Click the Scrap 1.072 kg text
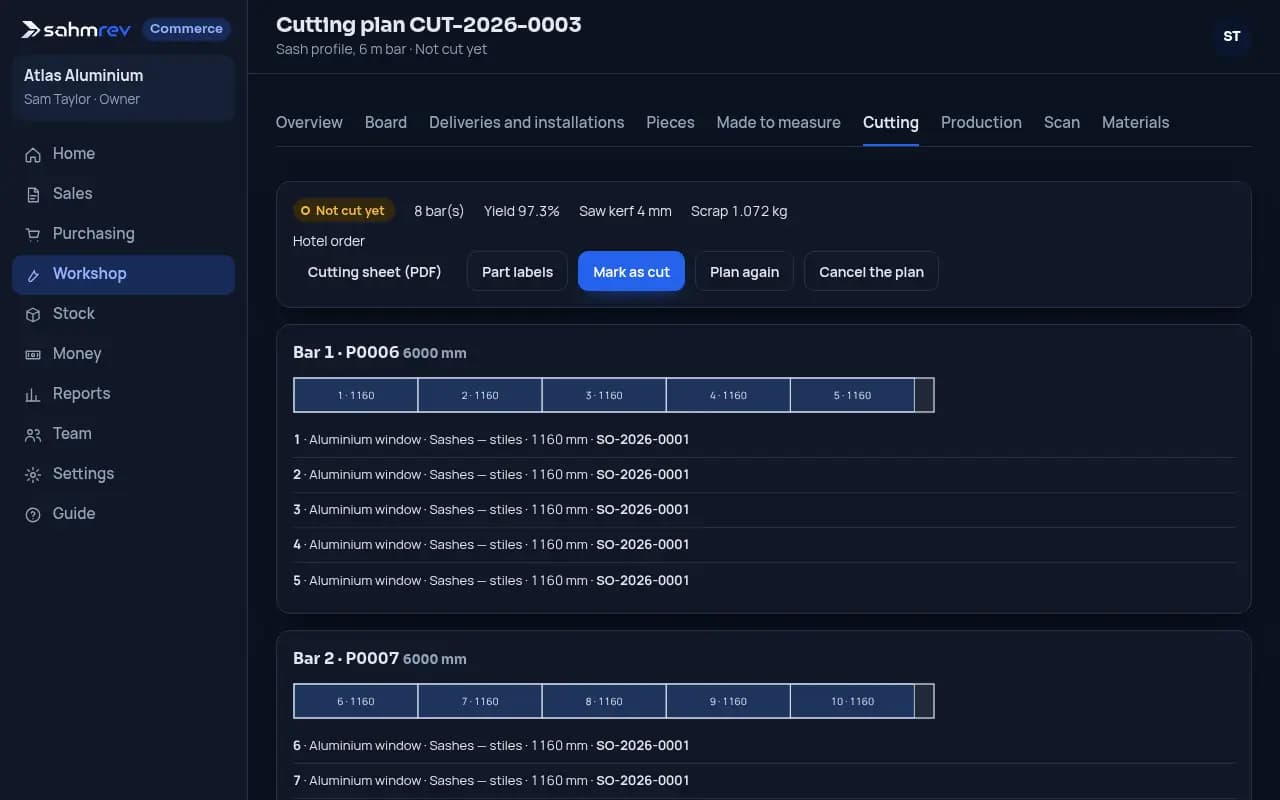This screenshot has width=1280, height=800. click(739, 211)
